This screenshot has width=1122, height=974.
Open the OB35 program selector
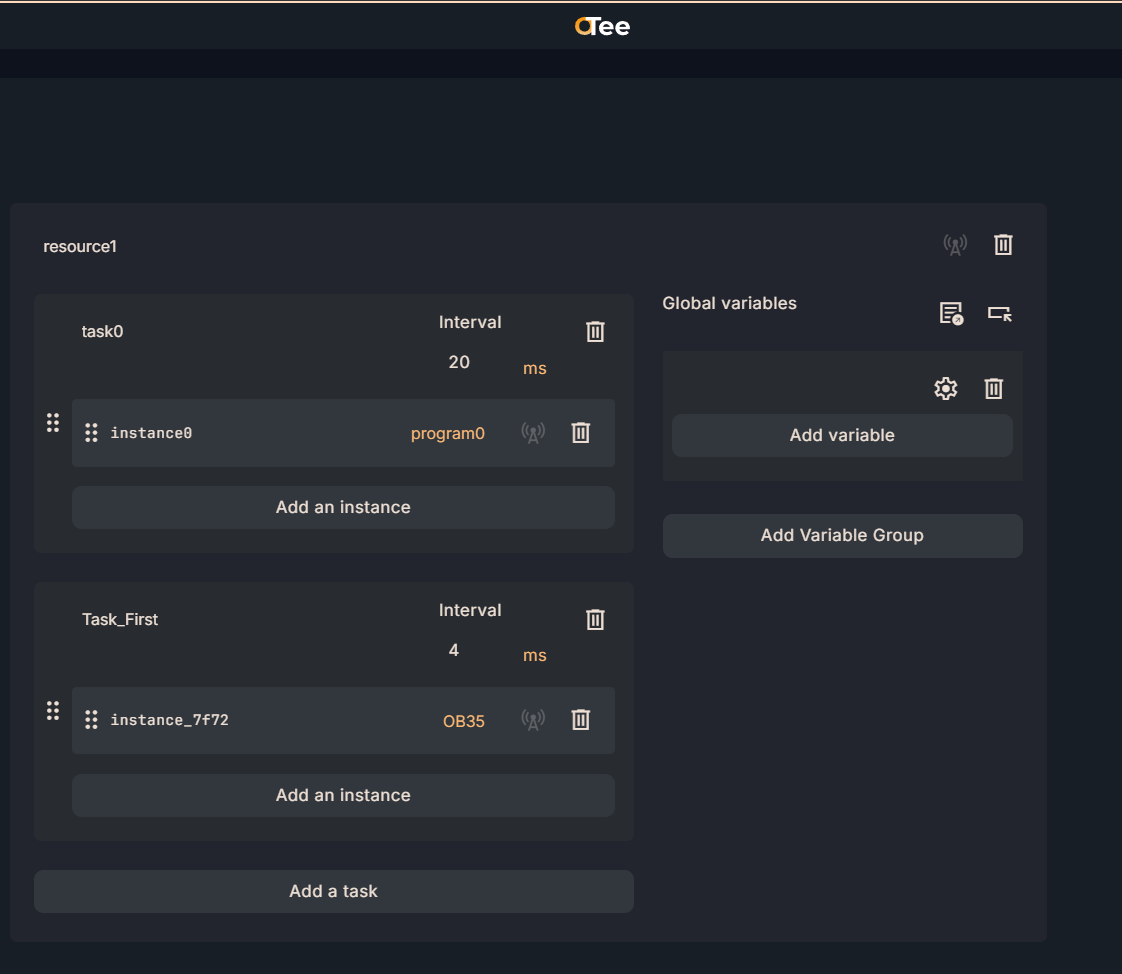[463, 721]
